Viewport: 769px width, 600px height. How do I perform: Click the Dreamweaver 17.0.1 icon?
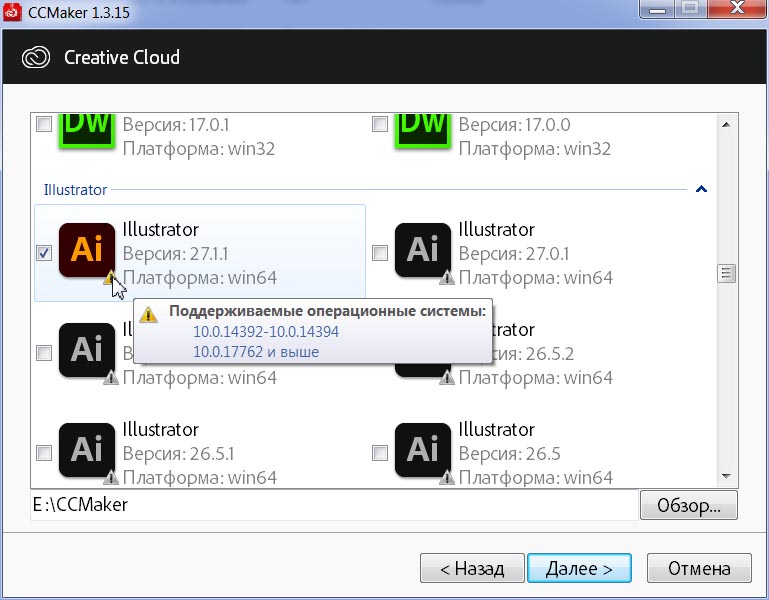click(x=87, y=131)
